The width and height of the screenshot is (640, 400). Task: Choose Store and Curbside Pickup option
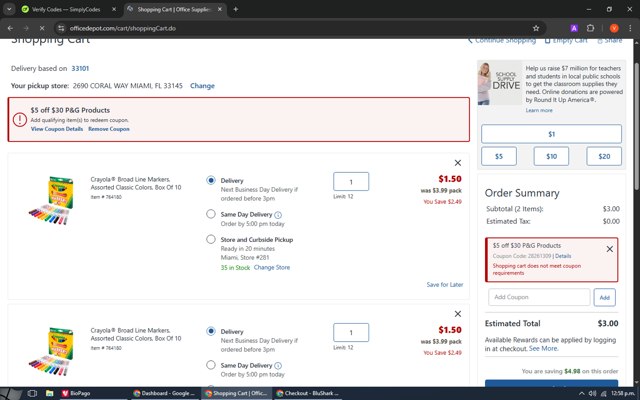211,239
